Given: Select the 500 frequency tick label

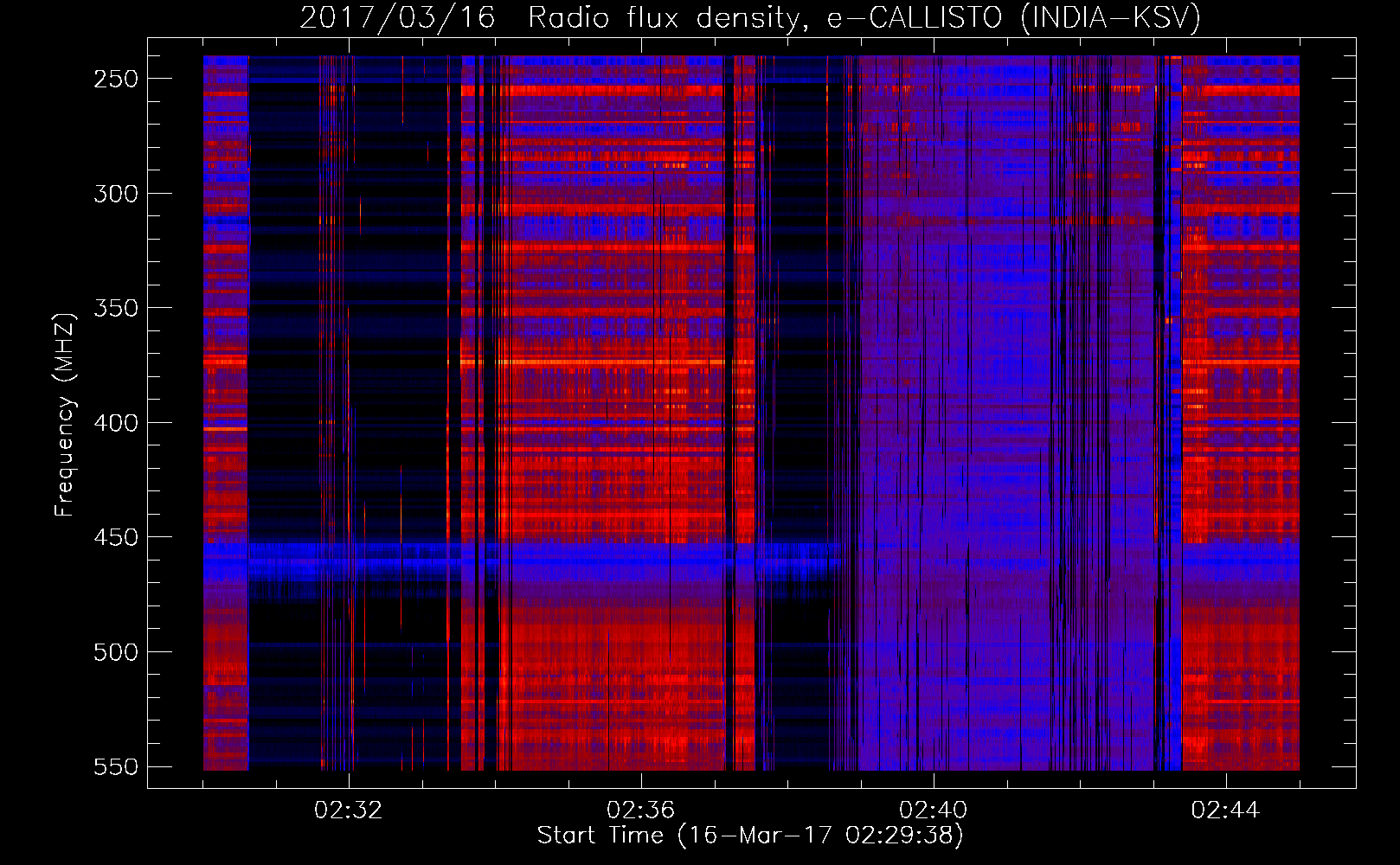Looking at the screenshot, I should click(x=116, y=652).
